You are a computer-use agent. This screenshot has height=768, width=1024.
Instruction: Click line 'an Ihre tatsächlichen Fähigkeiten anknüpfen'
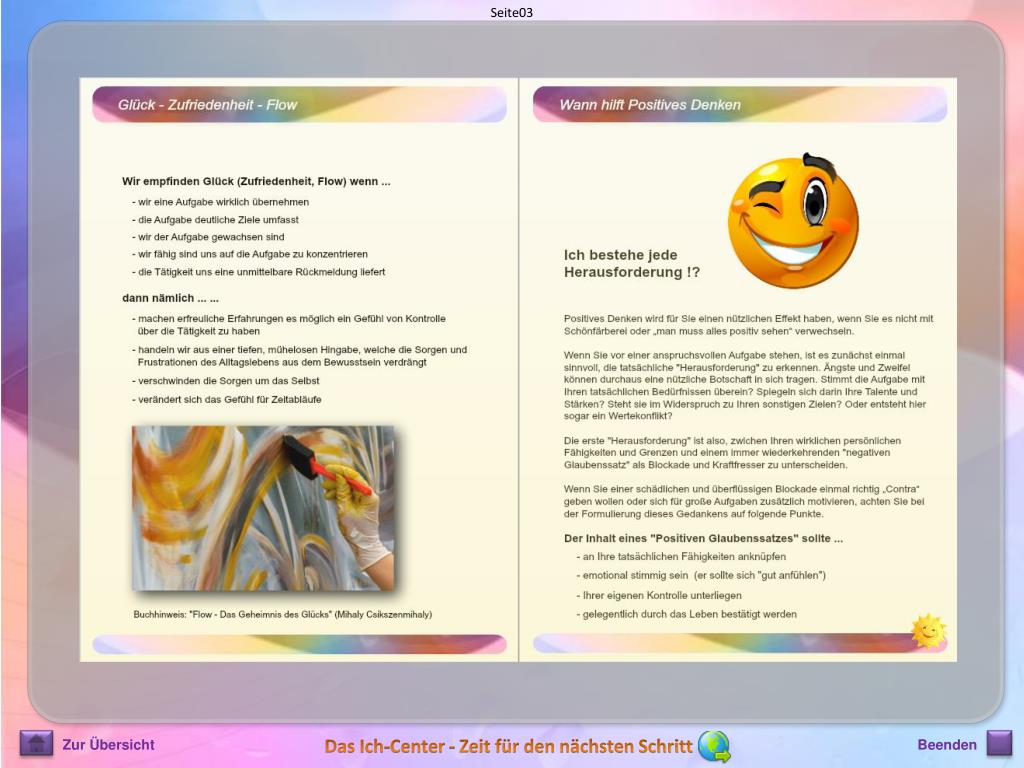click(681, 557)
